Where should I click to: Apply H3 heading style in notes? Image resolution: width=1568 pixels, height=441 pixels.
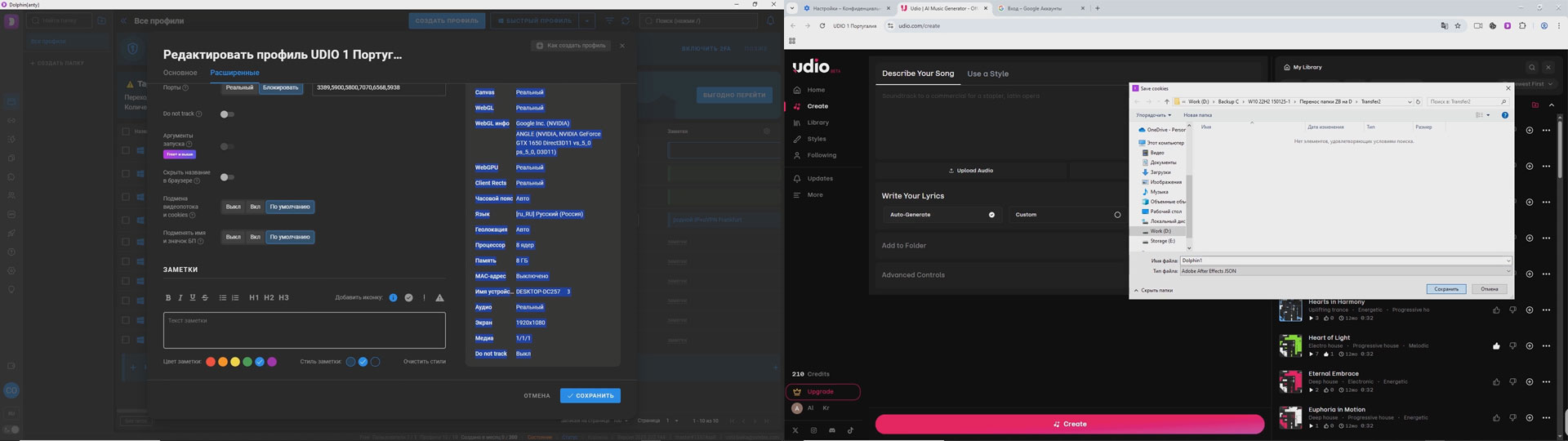283,297
